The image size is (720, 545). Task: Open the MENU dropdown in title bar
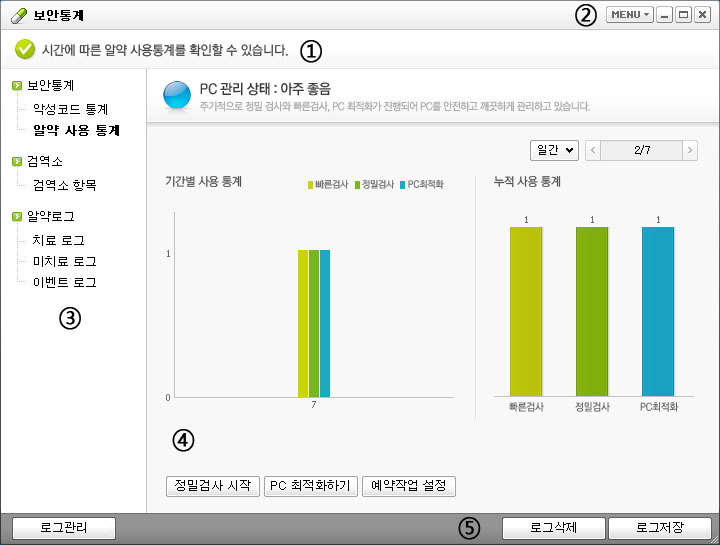coord(630,15)
